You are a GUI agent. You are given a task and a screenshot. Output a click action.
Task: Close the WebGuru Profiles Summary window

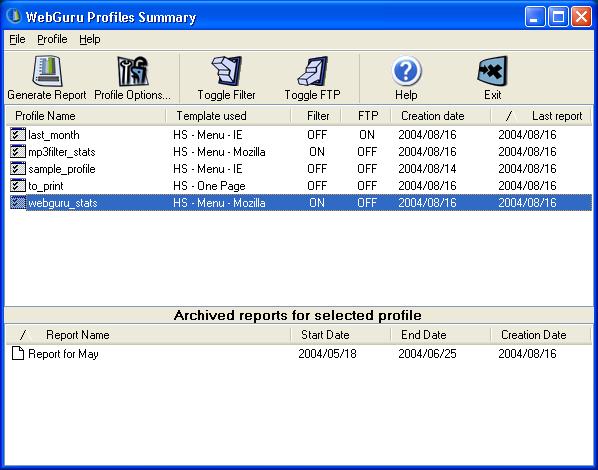click(581, 16)
